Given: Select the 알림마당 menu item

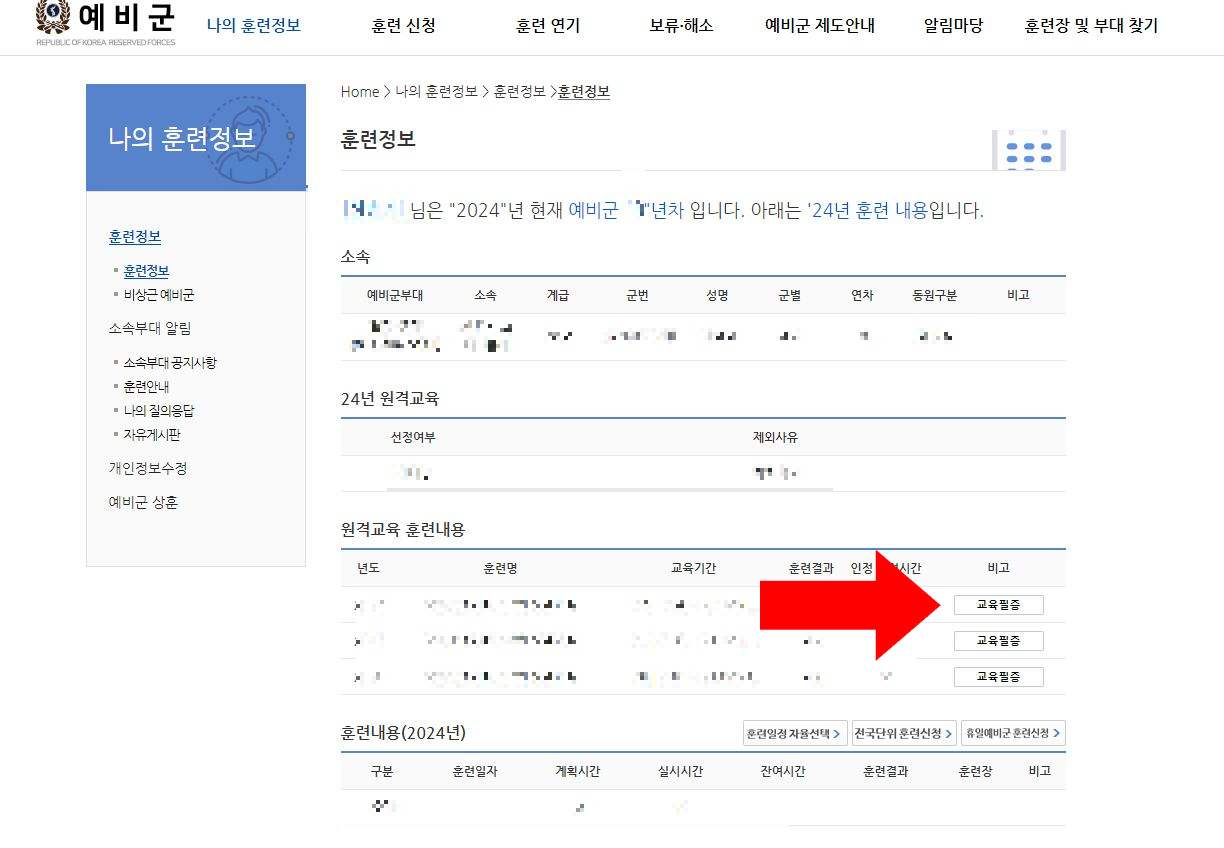Looking at the screenshot, I should pyautogui.click(x=952, y=25).
